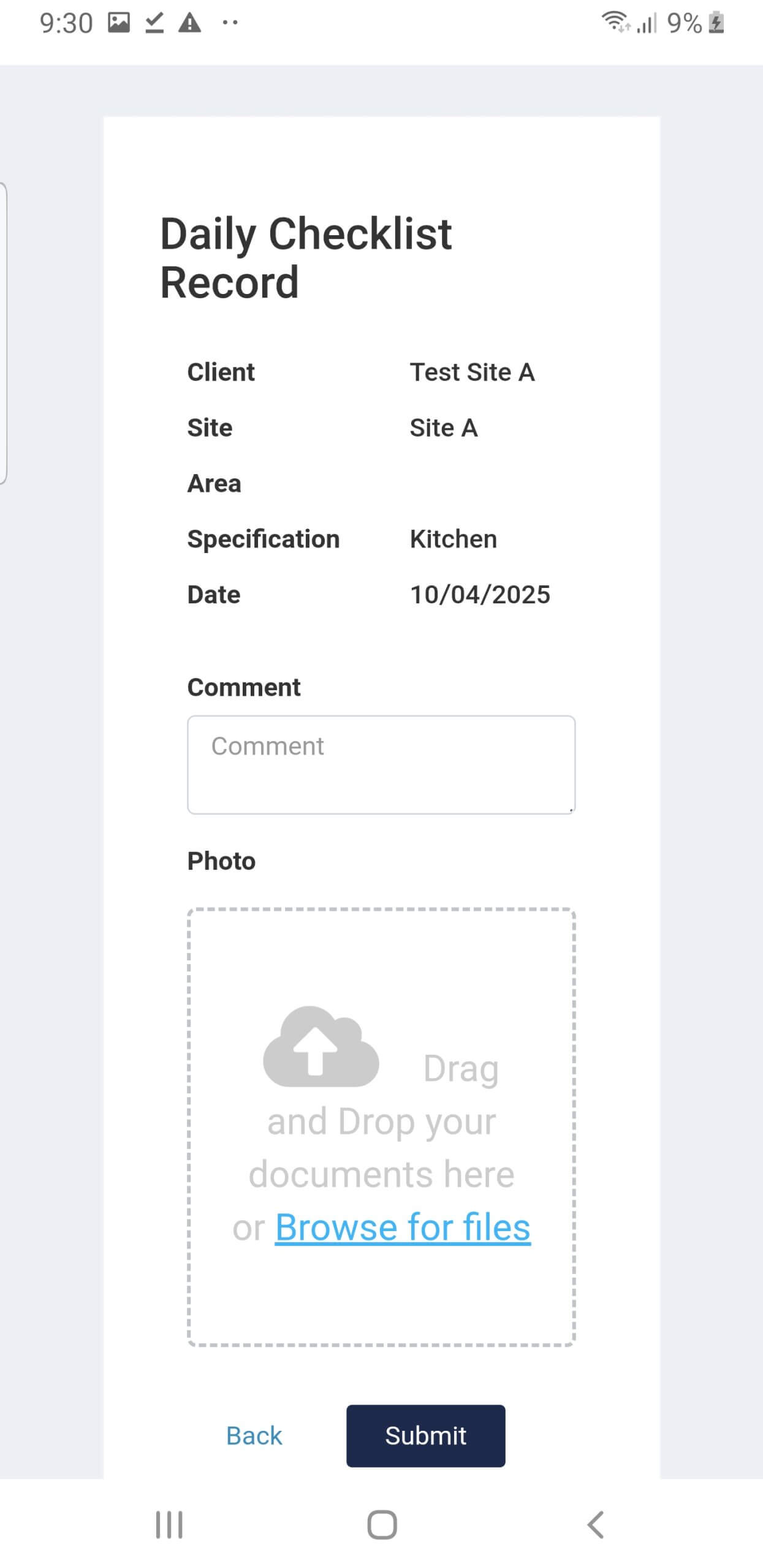The height and width of the screenshot is (1568, 763).
Task: Select the 'Daily Checklist Record' heading
Action: (x=306, y=258)
